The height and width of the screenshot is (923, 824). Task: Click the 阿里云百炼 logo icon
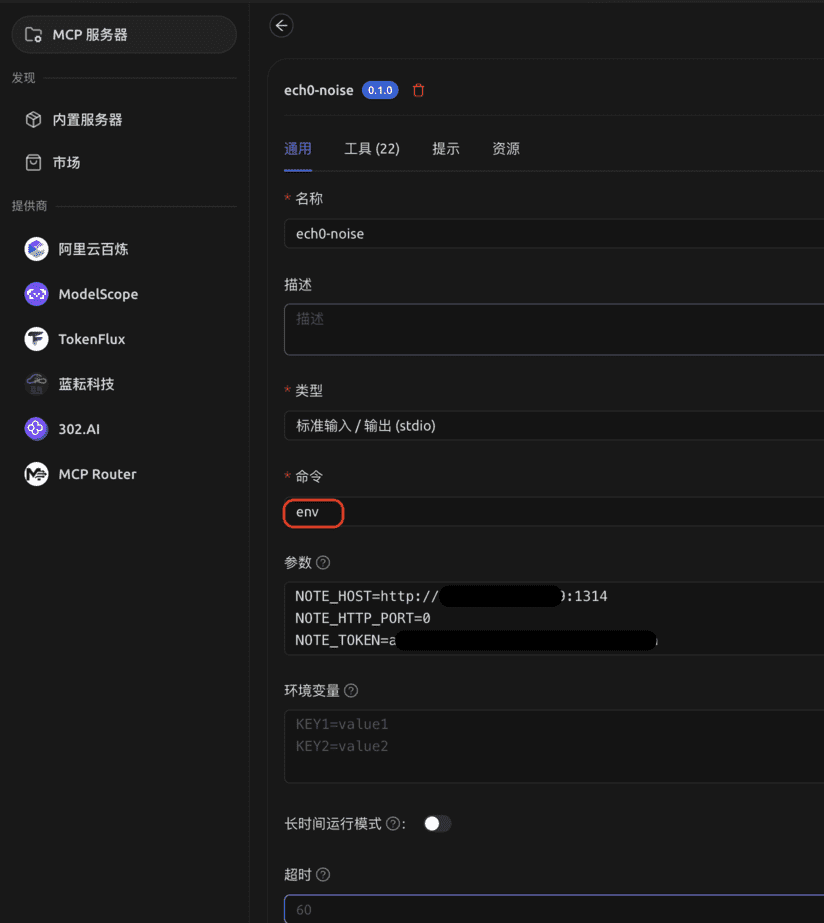[36, 249]
